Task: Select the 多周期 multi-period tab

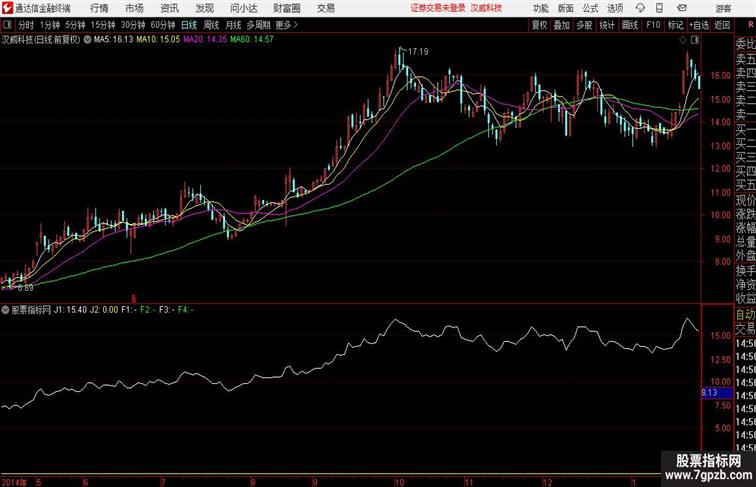Action: point(258,25)
